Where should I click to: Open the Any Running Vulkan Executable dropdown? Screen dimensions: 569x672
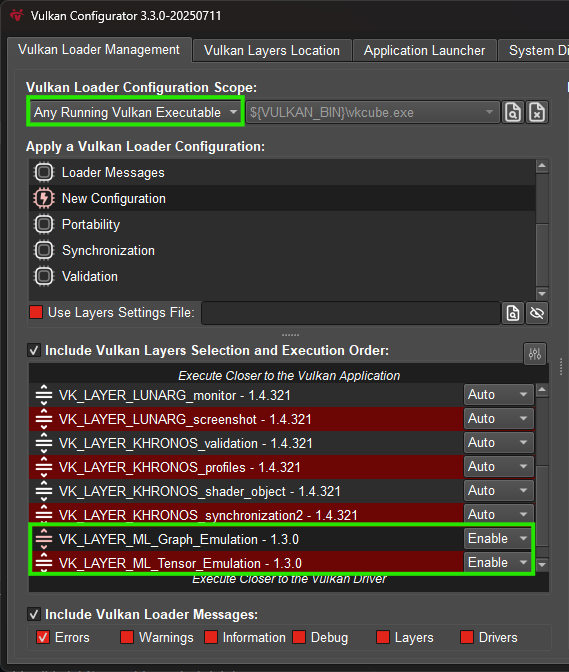pyautogui.click(x=135, y=112)
